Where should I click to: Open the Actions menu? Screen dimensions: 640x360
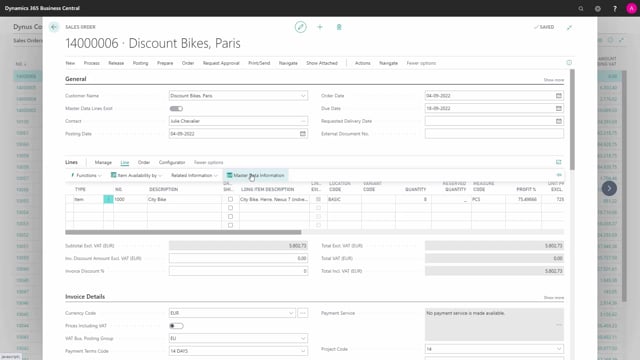(x=362, y=63)
